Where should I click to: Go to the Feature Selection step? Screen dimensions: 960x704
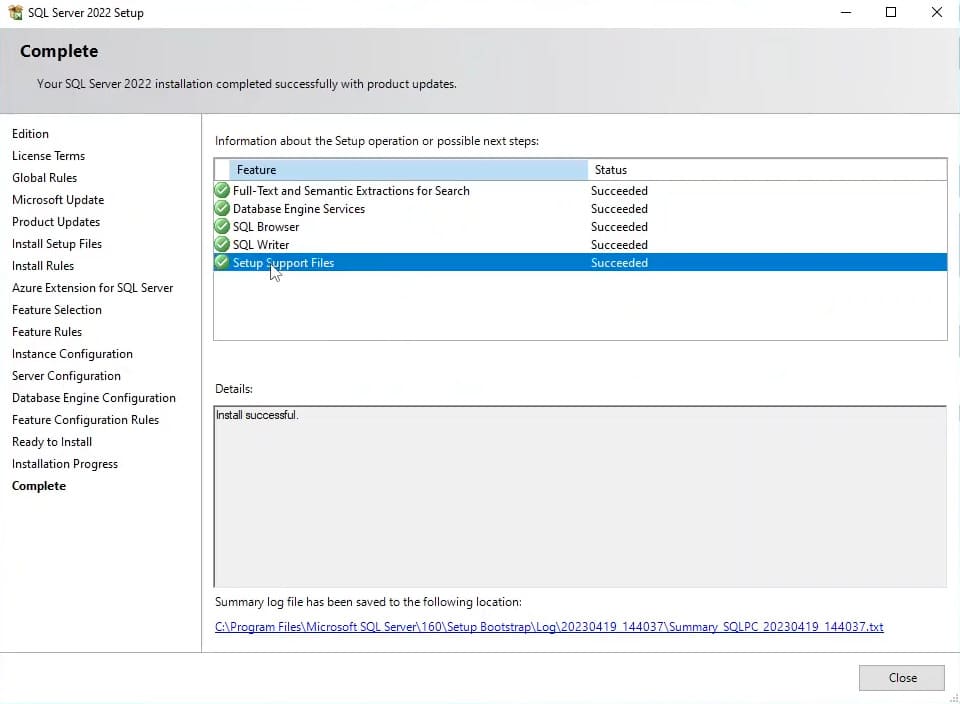click(x=57, y=310)
